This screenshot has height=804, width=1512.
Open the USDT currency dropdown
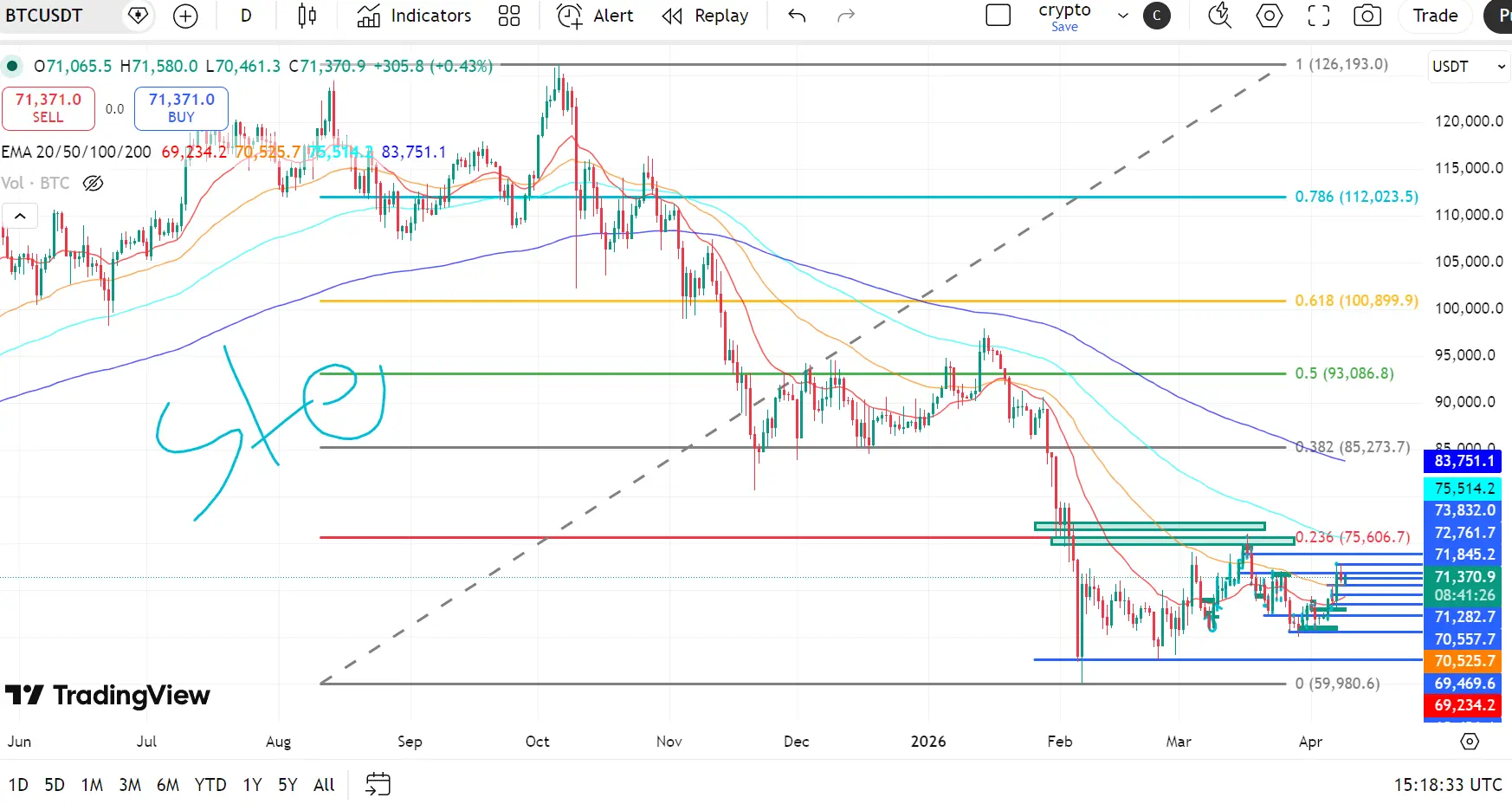click(x=1469, y=67)
